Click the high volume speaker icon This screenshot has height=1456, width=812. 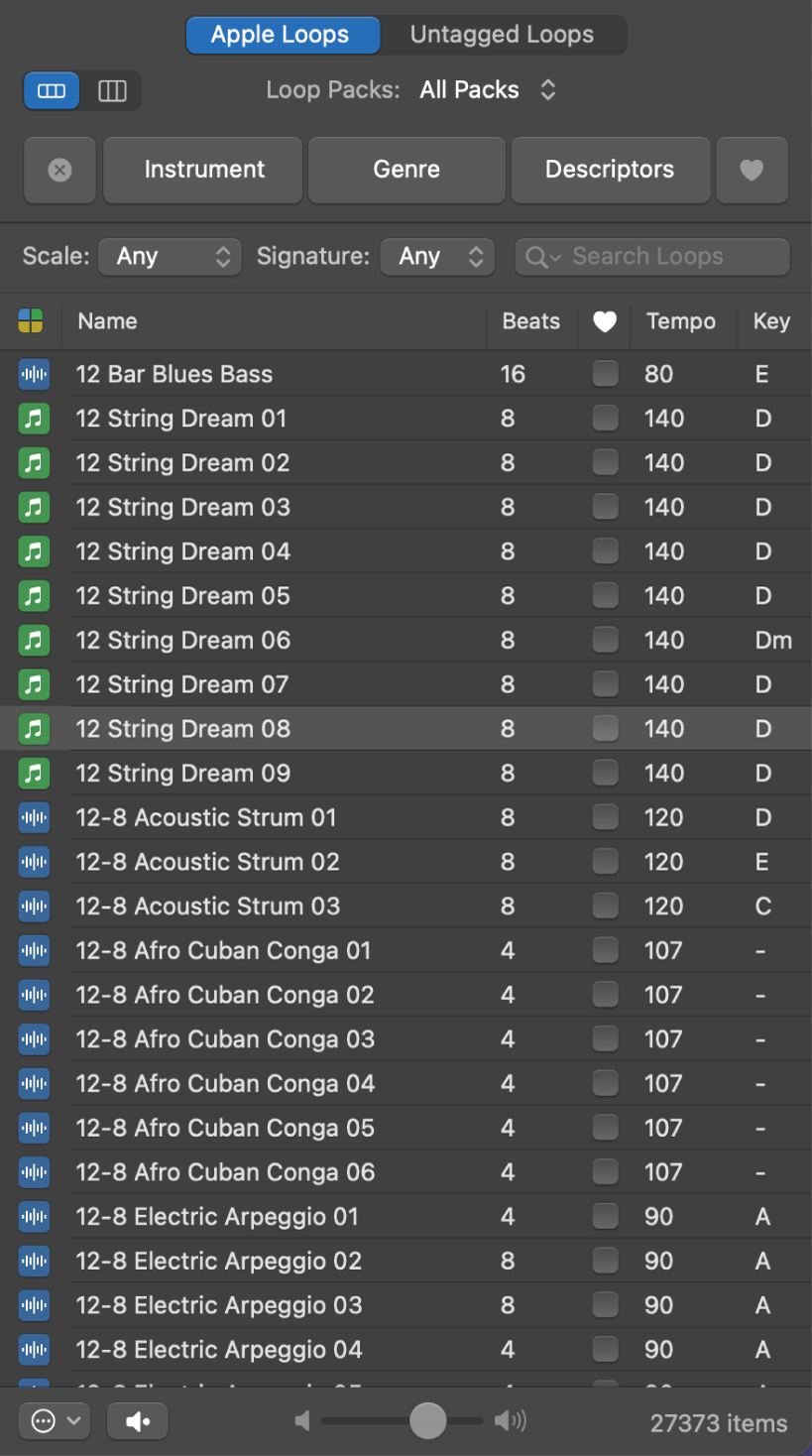click(511, 1421)
